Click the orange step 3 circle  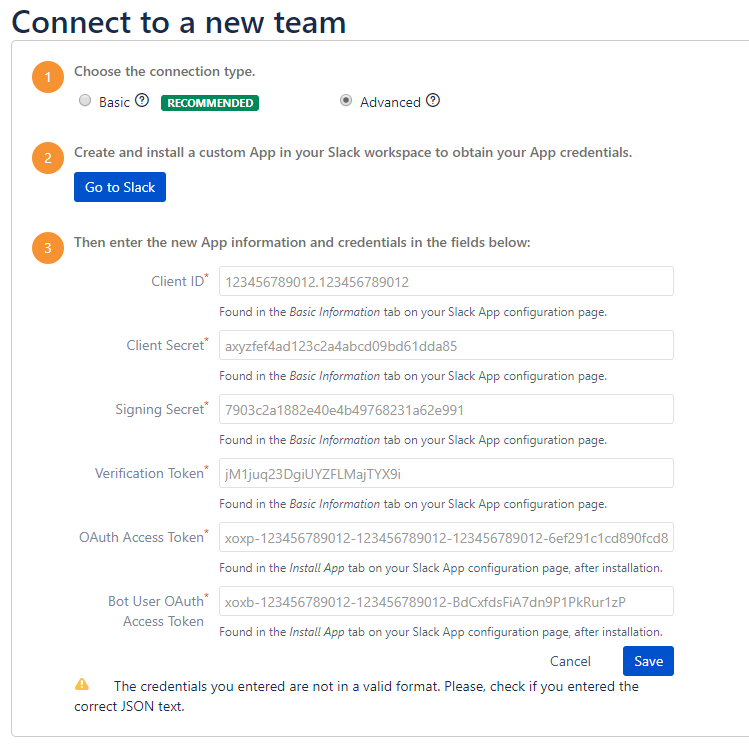click(x=48, y=248)
